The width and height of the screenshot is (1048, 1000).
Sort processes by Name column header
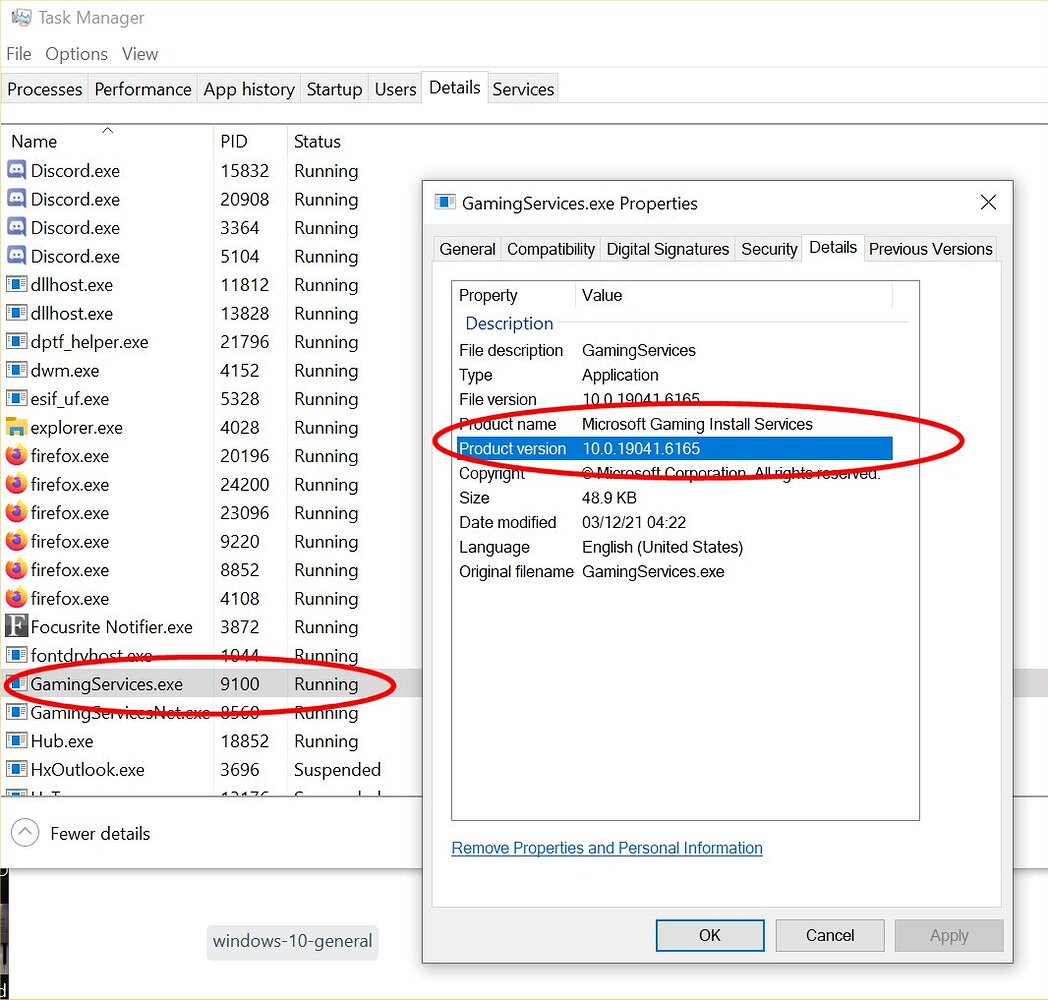tap(107, 141)
